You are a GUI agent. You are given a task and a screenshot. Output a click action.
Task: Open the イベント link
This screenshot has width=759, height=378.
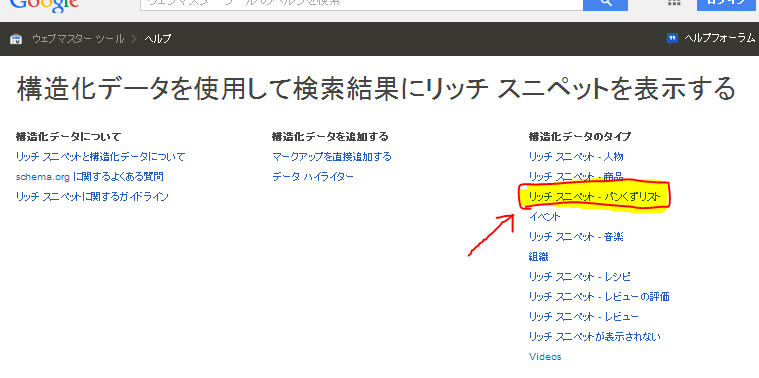pyautogui.click(x=545, y=216)
